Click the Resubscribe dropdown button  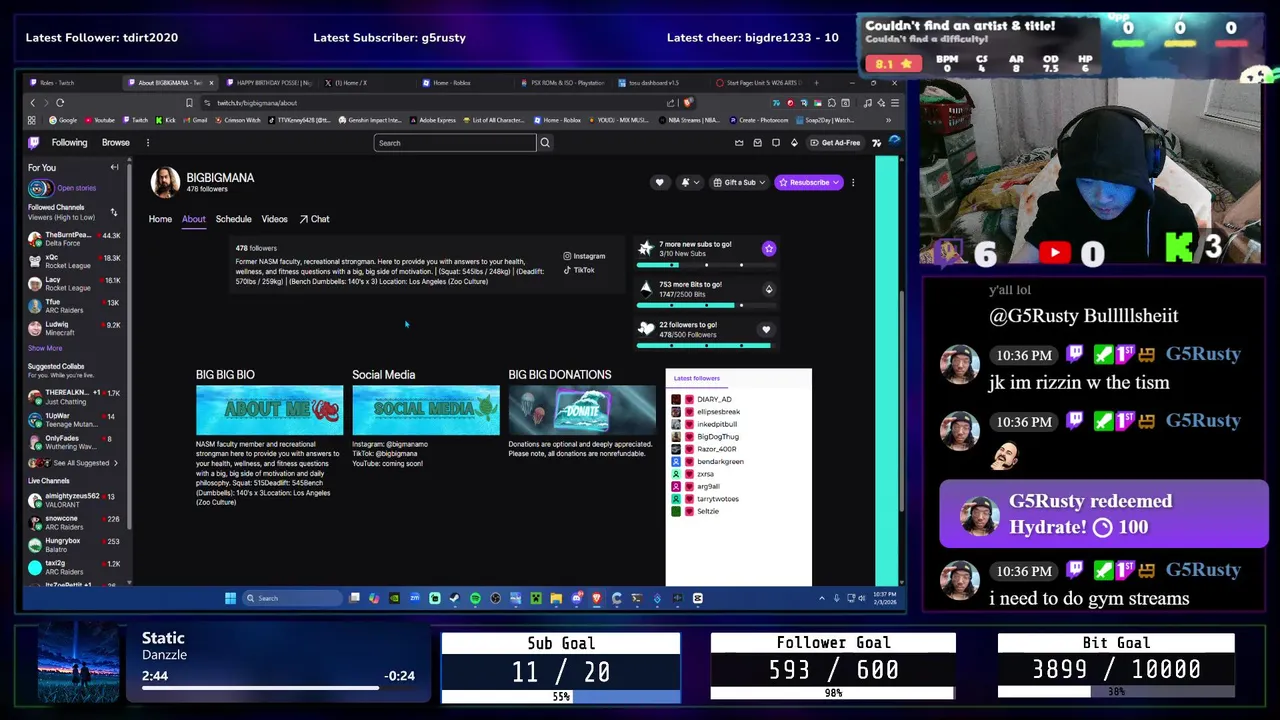[x=808, y=182]
